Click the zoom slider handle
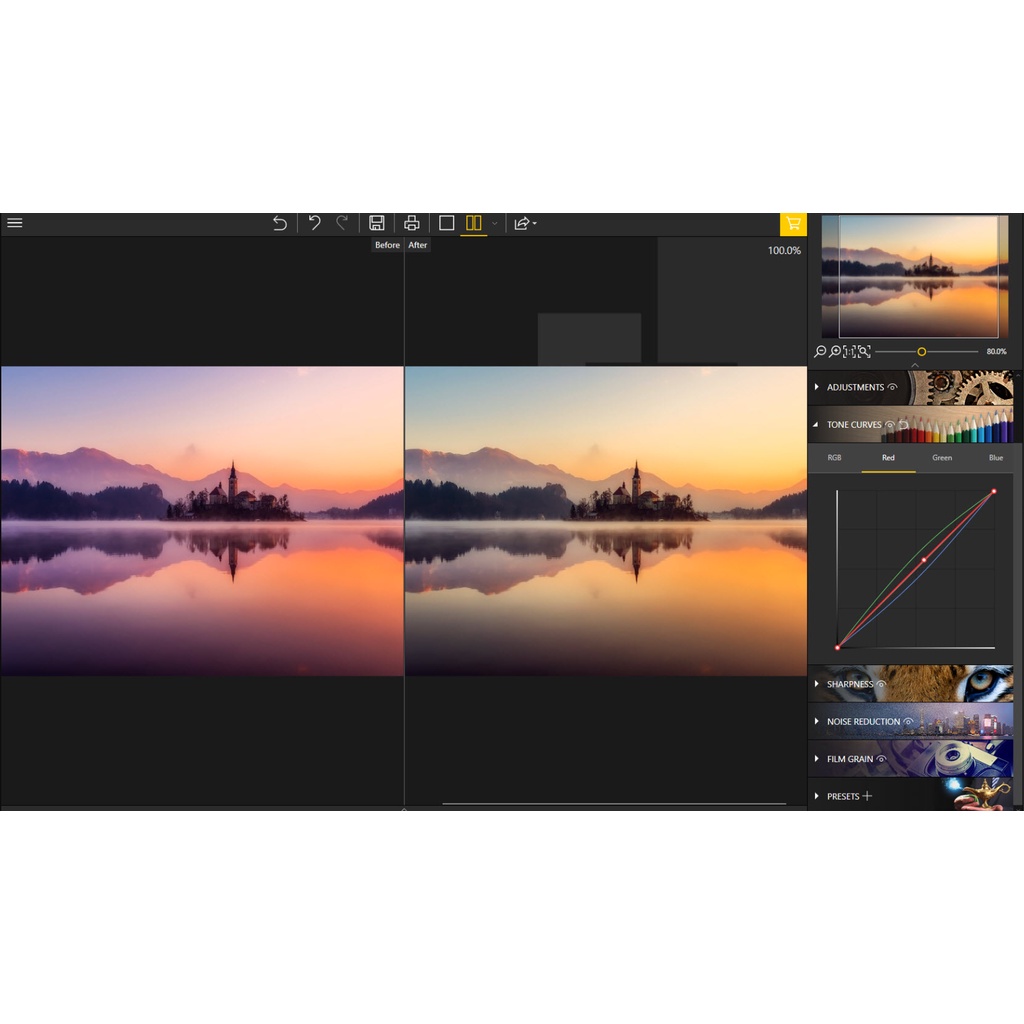Screen dimensions: 1024x1024 coord(921,352)
